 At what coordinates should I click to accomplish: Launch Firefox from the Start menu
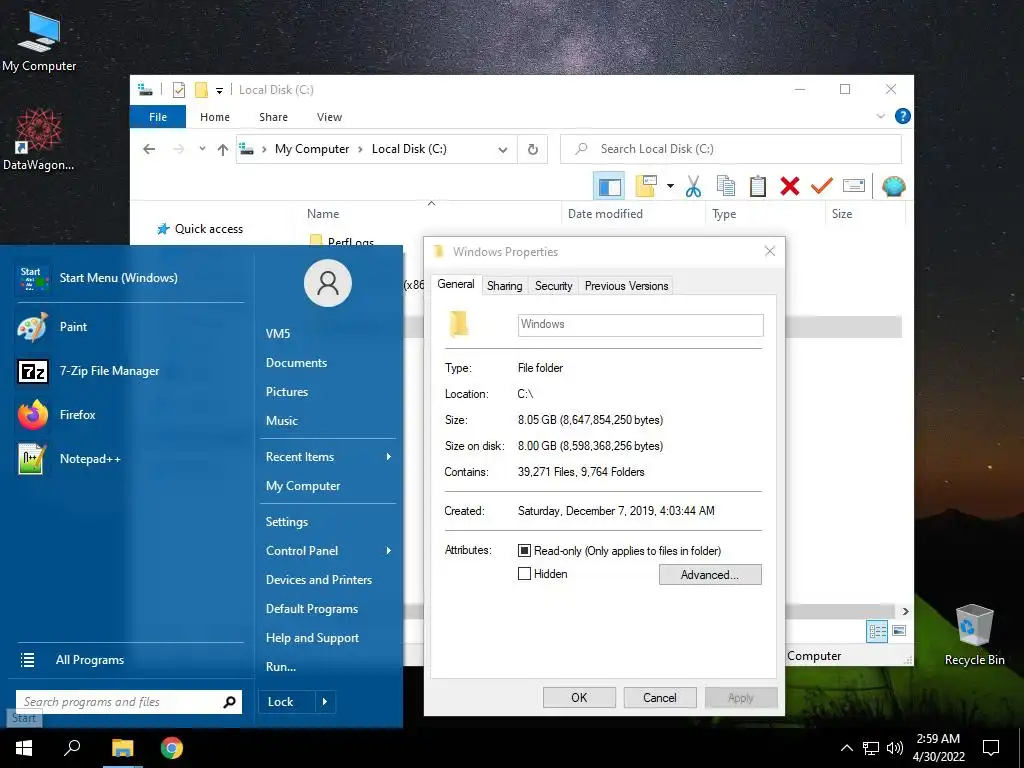[x=129, y=415]
